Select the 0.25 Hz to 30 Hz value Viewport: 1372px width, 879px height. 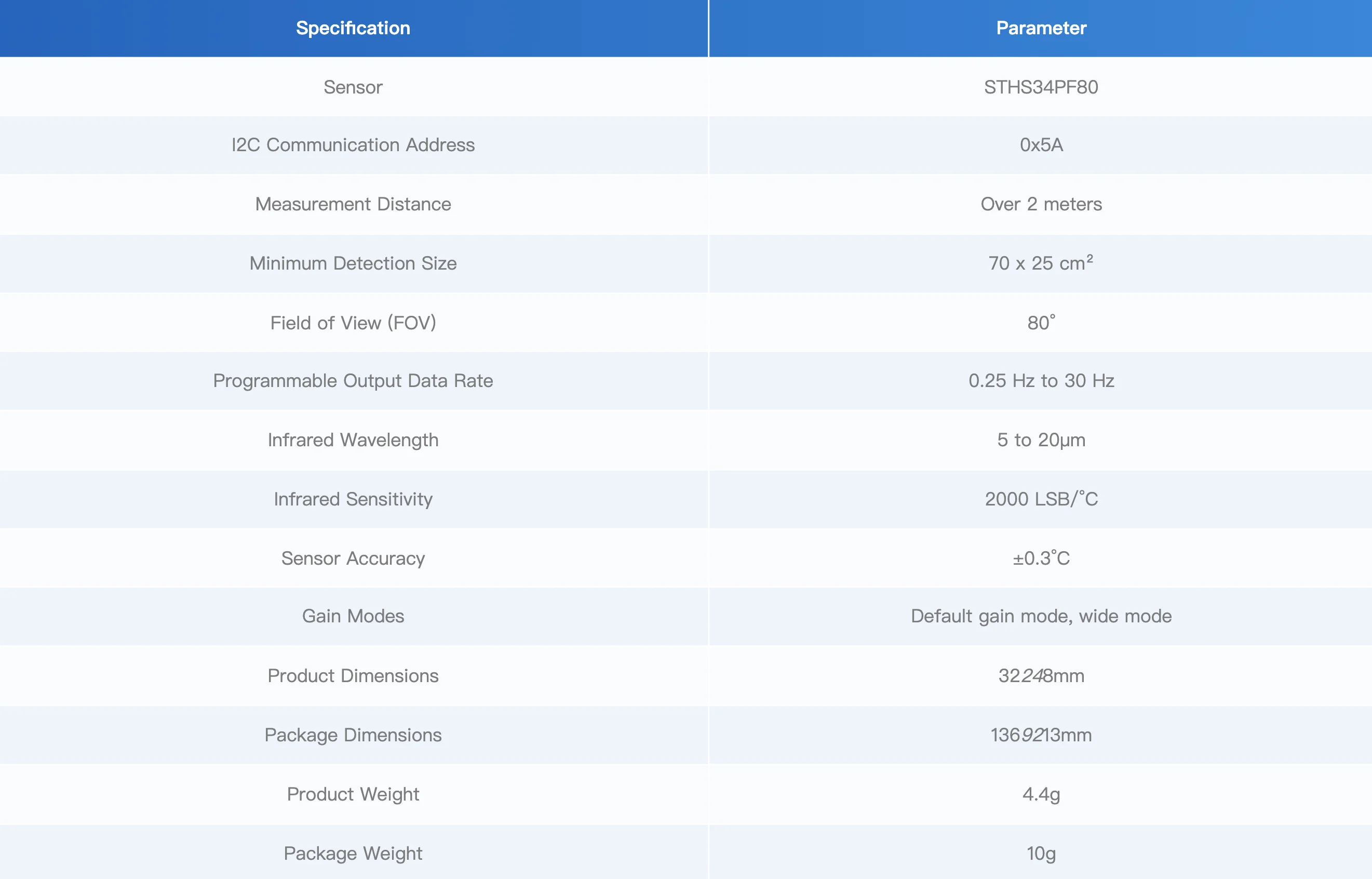click(1041, 381)
